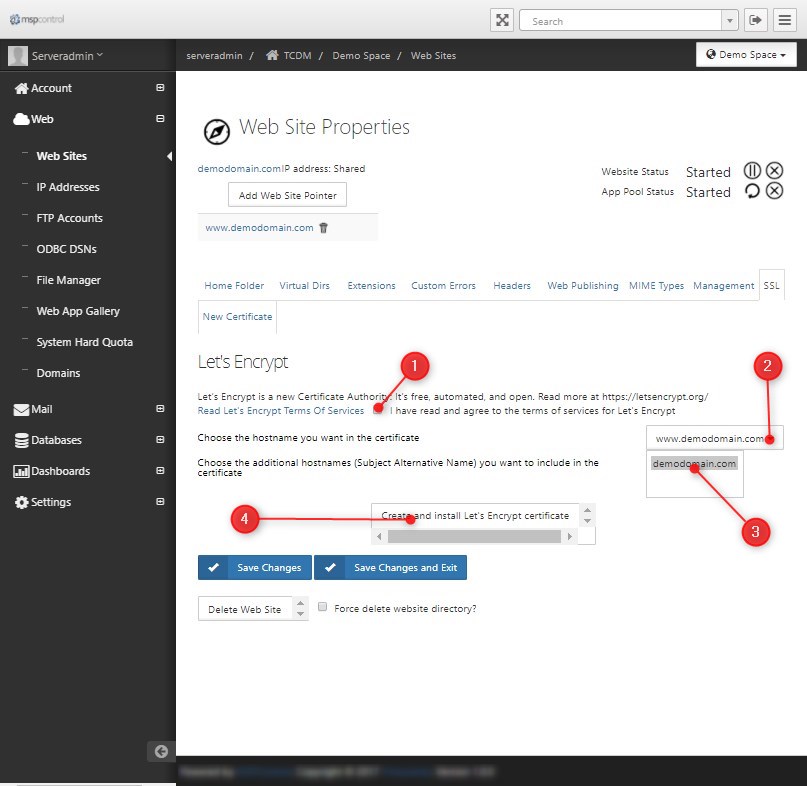Image resolution: width=807 pixels, height=786 pixels.
Task: Select the SSL tab
Action: [771, 286]
